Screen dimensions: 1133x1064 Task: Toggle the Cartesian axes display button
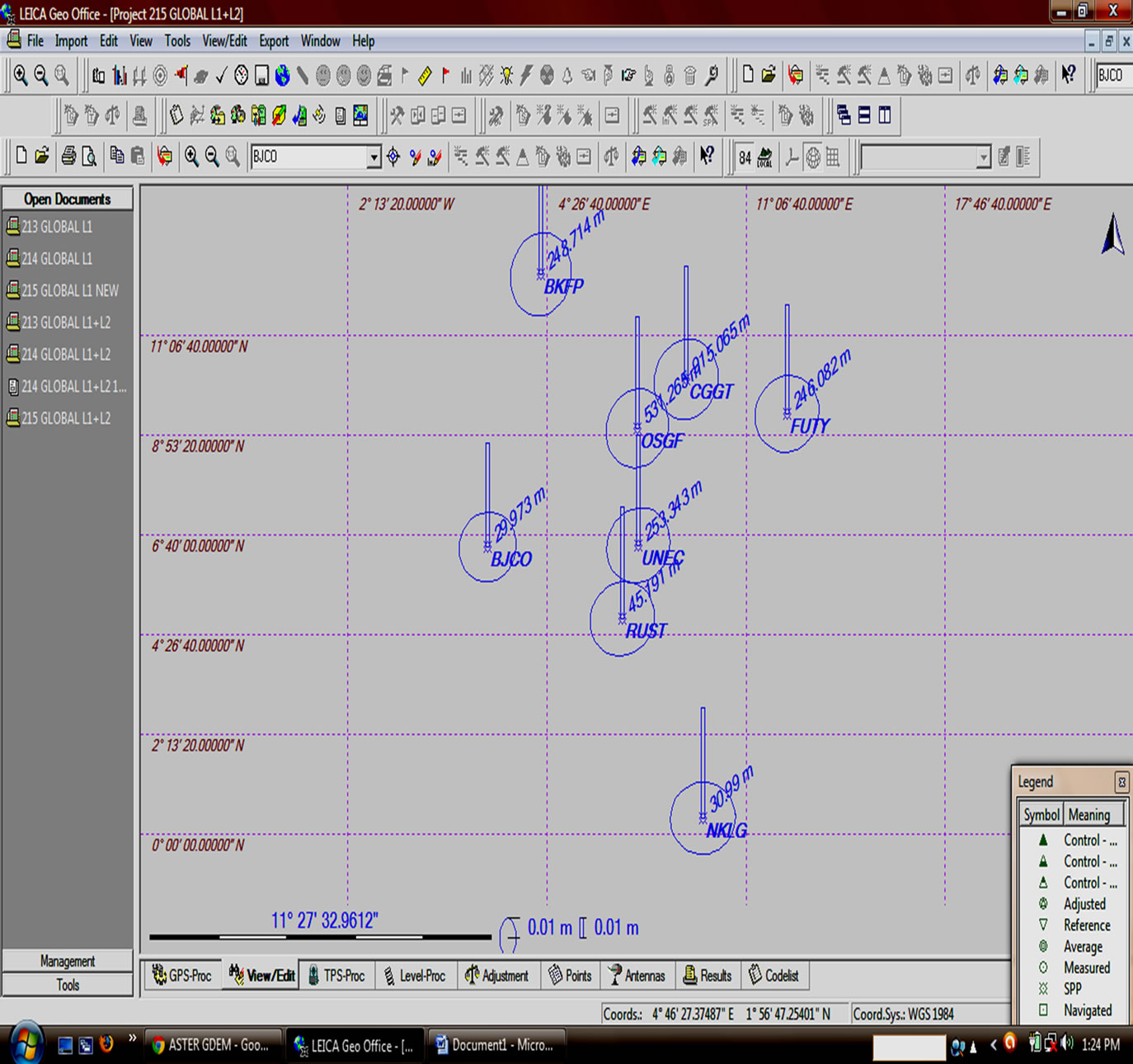pyautogui.click(x=792, y=157)
